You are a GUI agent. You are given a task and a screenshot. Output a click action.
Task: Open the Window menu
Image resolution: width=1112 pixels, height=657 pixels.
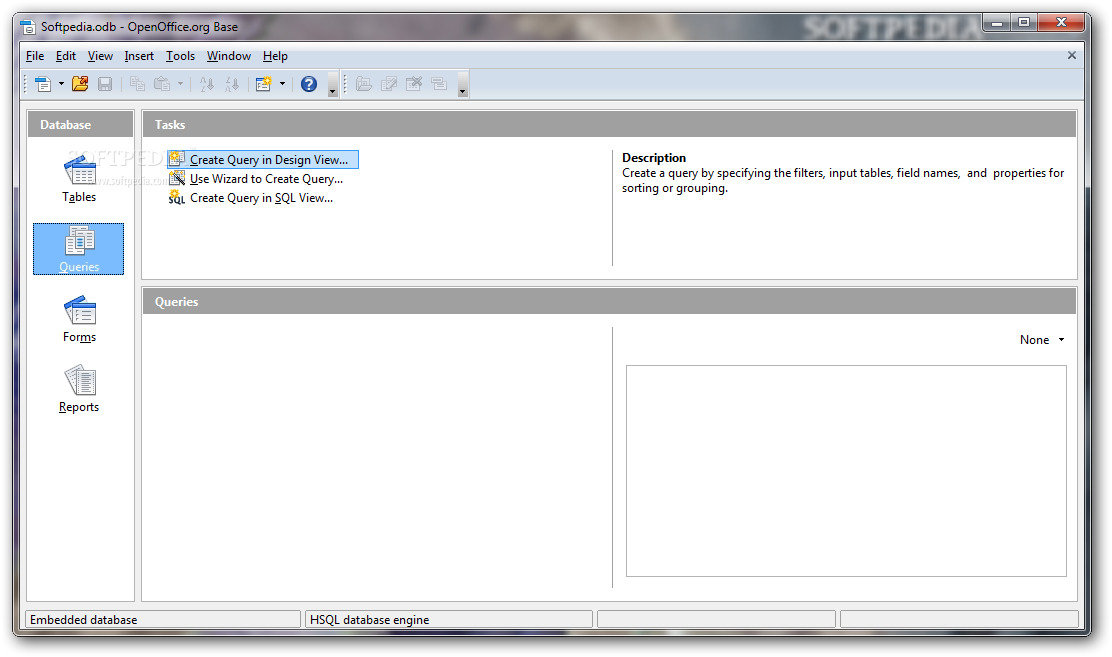[228, 56]
